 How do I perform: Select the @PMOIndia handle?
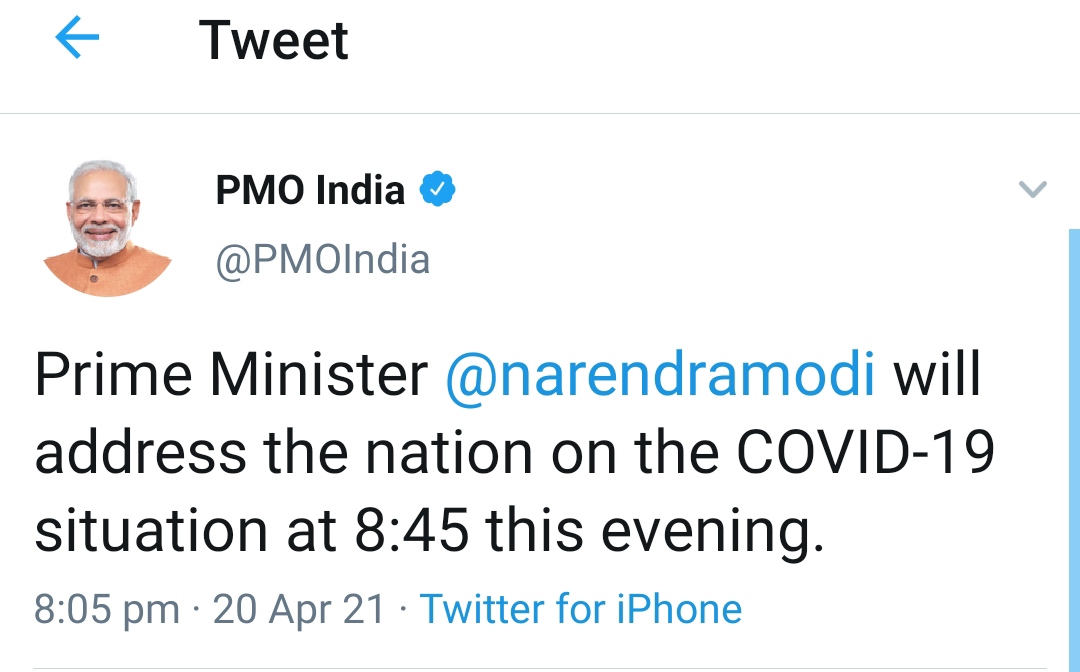click(322, 260)
